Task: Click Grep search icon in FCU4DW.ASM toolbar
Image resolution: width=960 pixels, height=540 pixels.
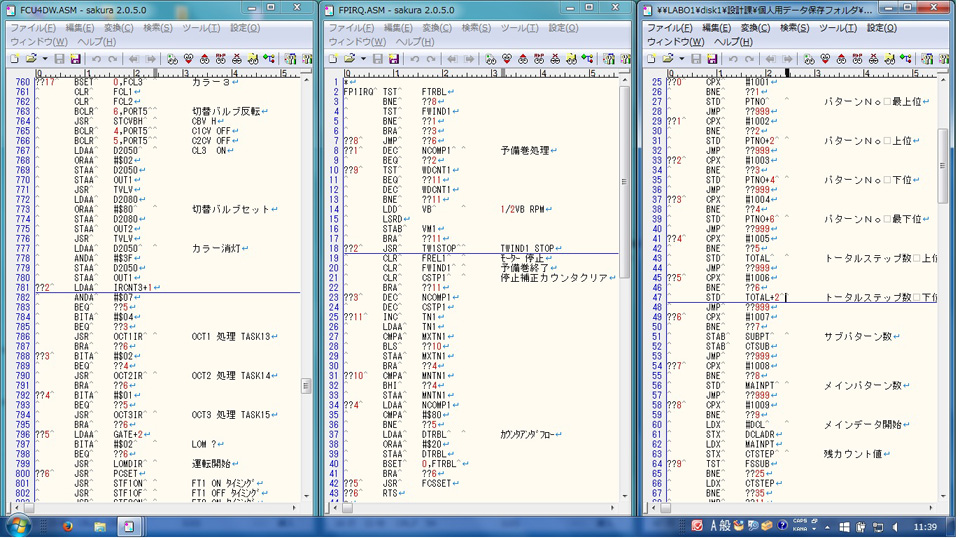Action: (x=253, y=59)
